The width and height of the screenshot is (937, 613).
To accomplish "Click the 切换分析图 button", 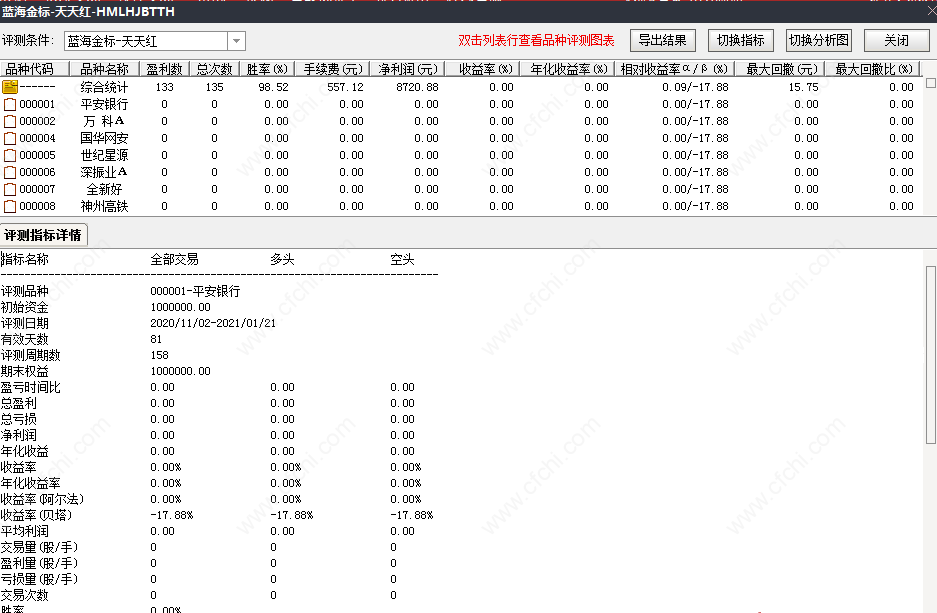I will [x=819, y=41].
